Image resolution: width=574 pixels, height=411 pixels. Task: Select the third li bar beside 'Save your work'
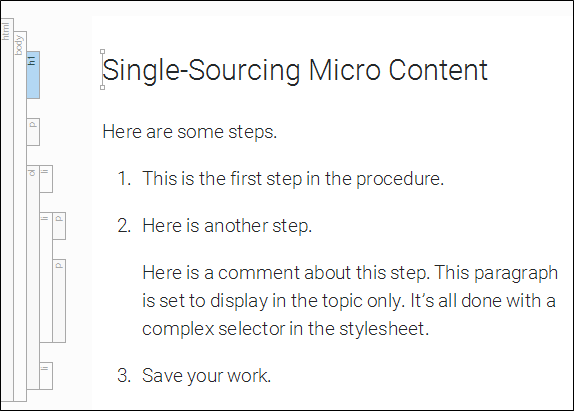tap(46, 376)
